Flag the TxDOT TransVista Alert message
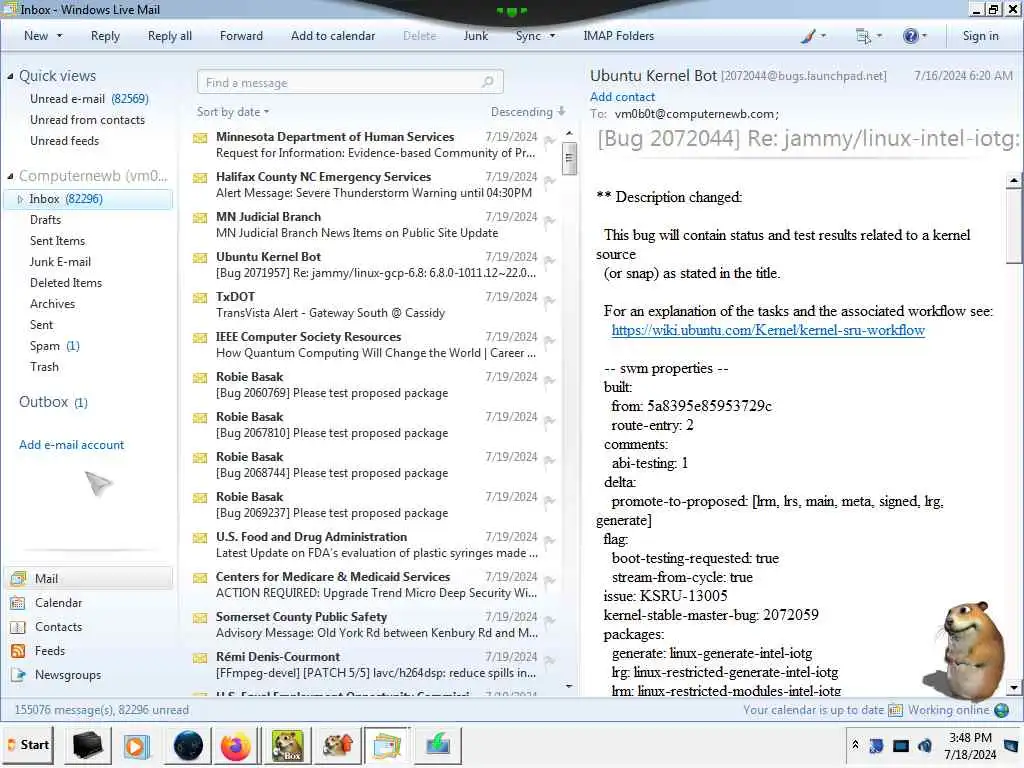 [550, 300]
